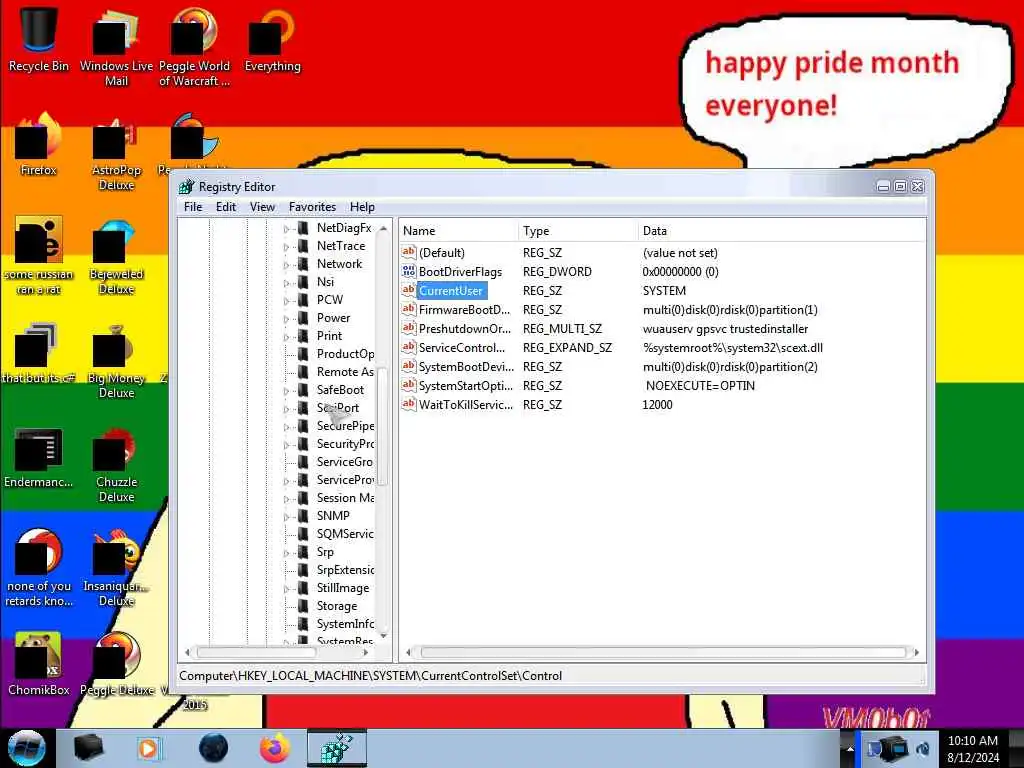This screenshot has width=1024, height=768.
Task: Open Insaniquarium Deluxe desktop icon
Action: point(116,568)
